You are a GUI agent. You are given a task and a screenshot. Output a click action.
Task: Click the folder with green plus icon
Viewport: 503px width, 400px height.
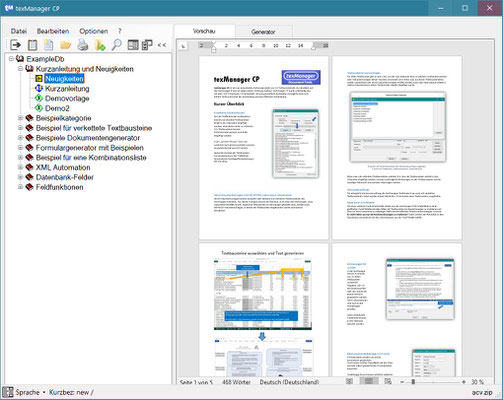[x=100, y=45]
